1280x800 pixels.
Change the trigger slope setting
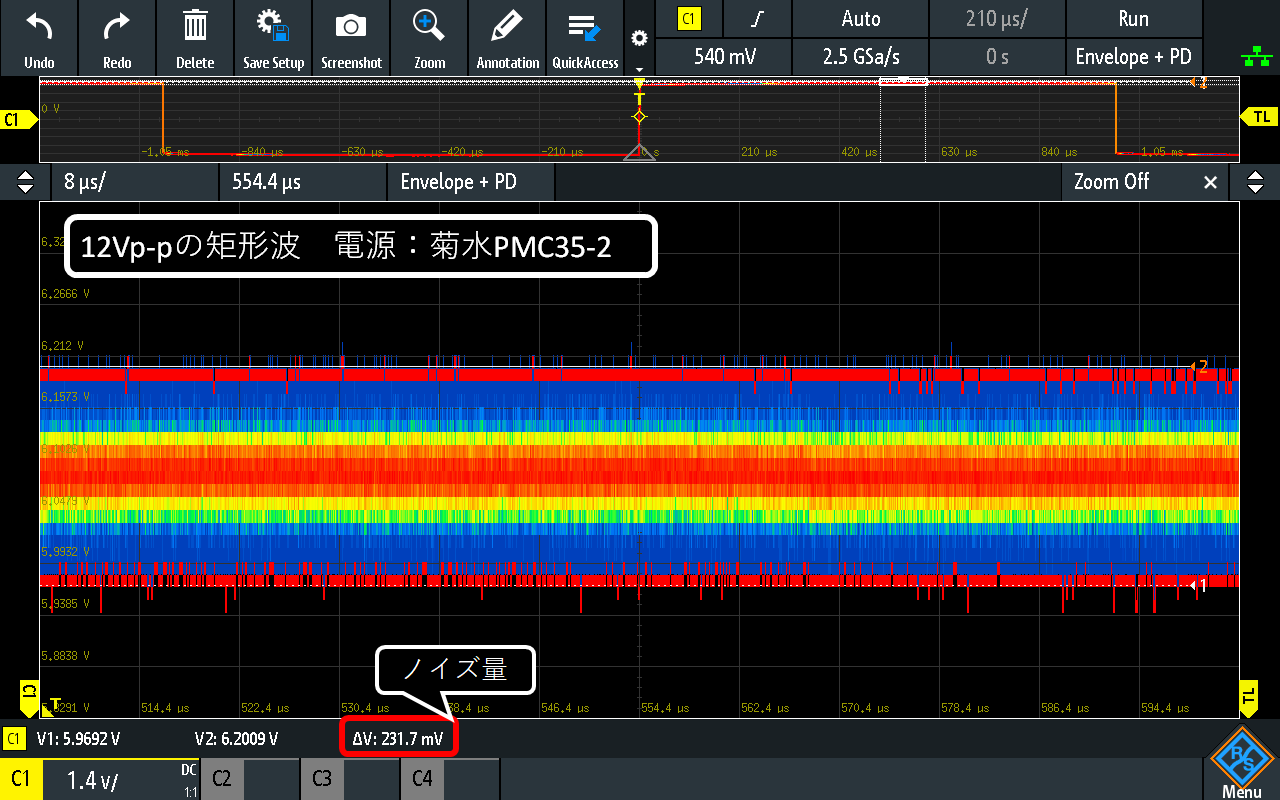(x=757, y=18)
